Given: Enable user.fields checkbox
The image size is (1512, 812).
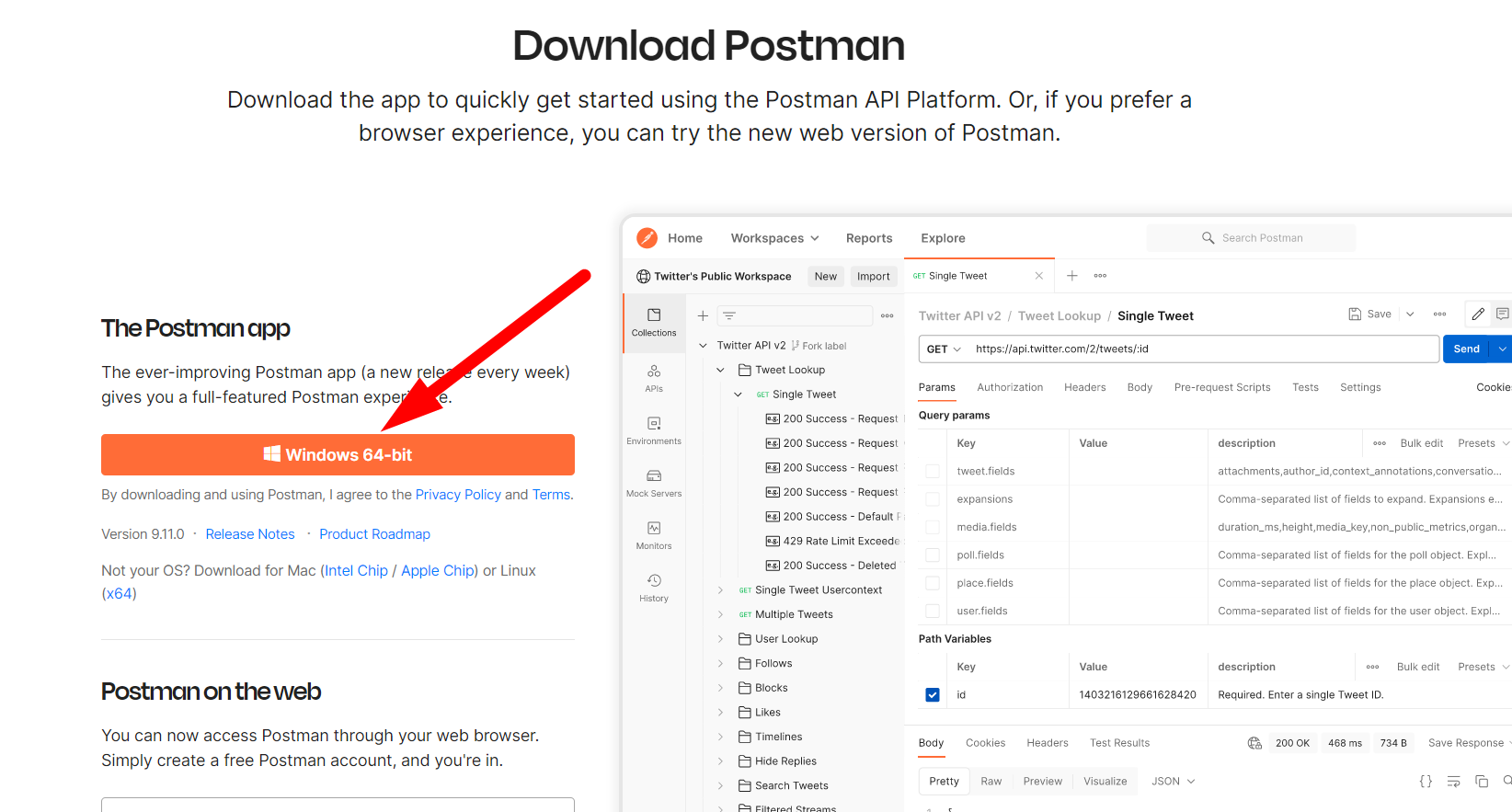Looking at the screenshot, I should pos(933,611).
